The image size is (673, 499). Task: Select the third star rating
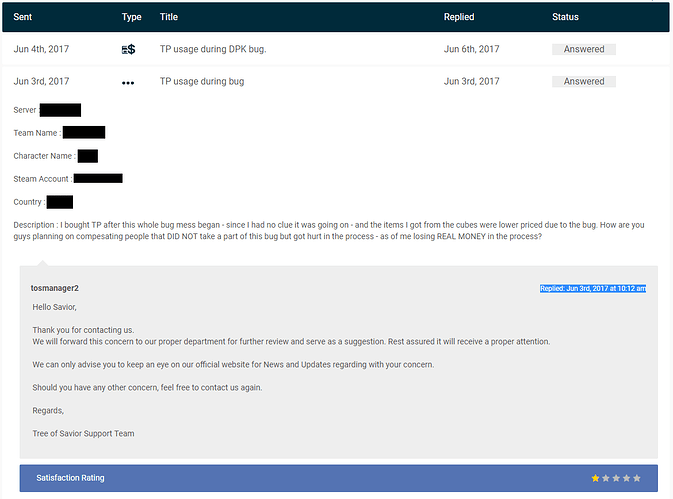[618, 478]
